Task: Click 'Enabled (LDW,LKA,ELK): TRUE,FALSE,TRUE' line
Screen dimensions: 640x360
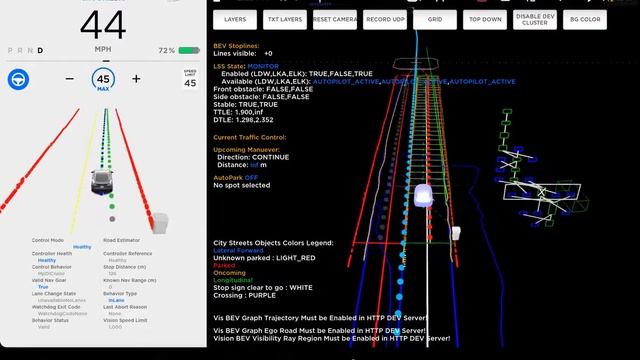Action: tap(297, 74)
